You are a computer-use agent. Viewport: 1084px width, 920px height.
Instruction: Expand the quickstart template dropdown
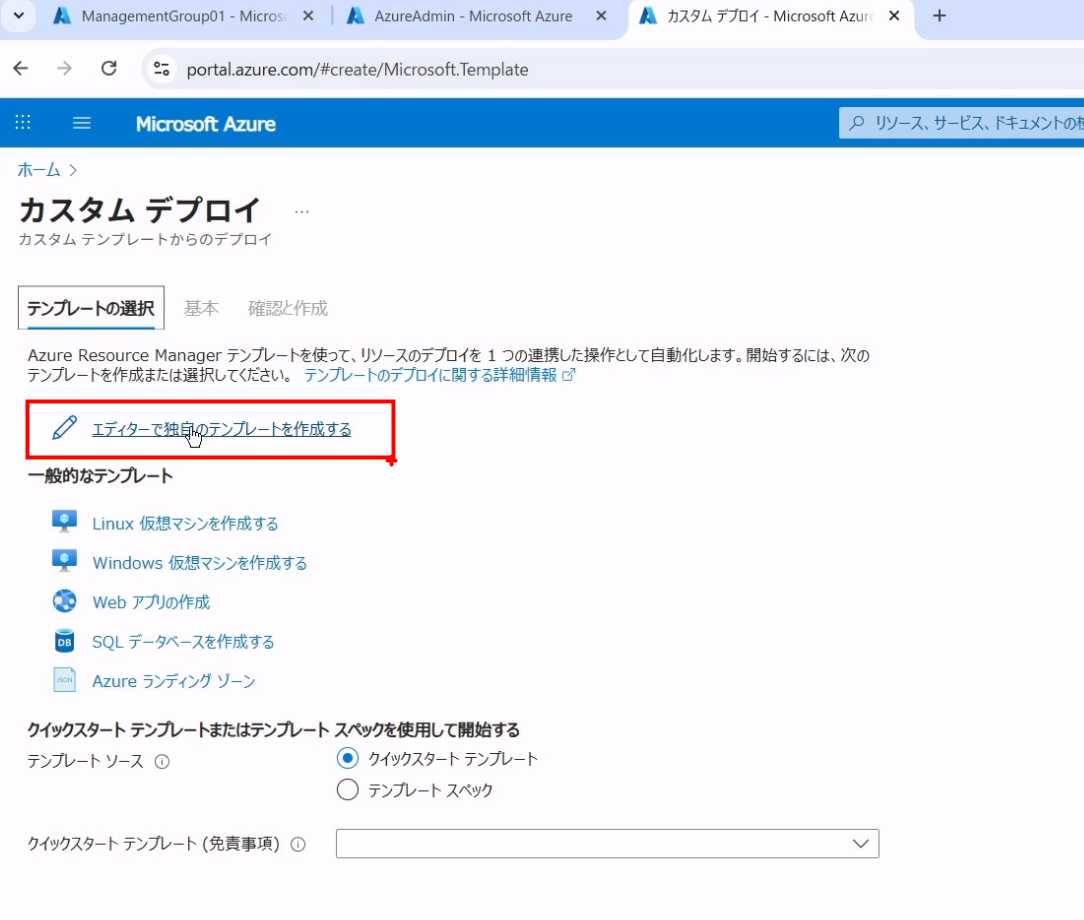pyautogui.click(x=860, y=844)
